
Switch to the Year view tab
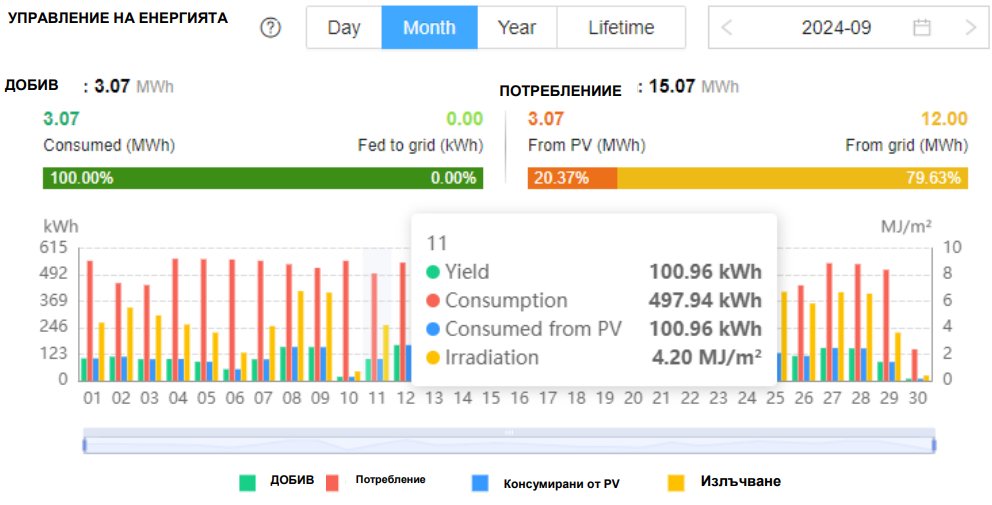pyautogui.click(x=517, y=27)
